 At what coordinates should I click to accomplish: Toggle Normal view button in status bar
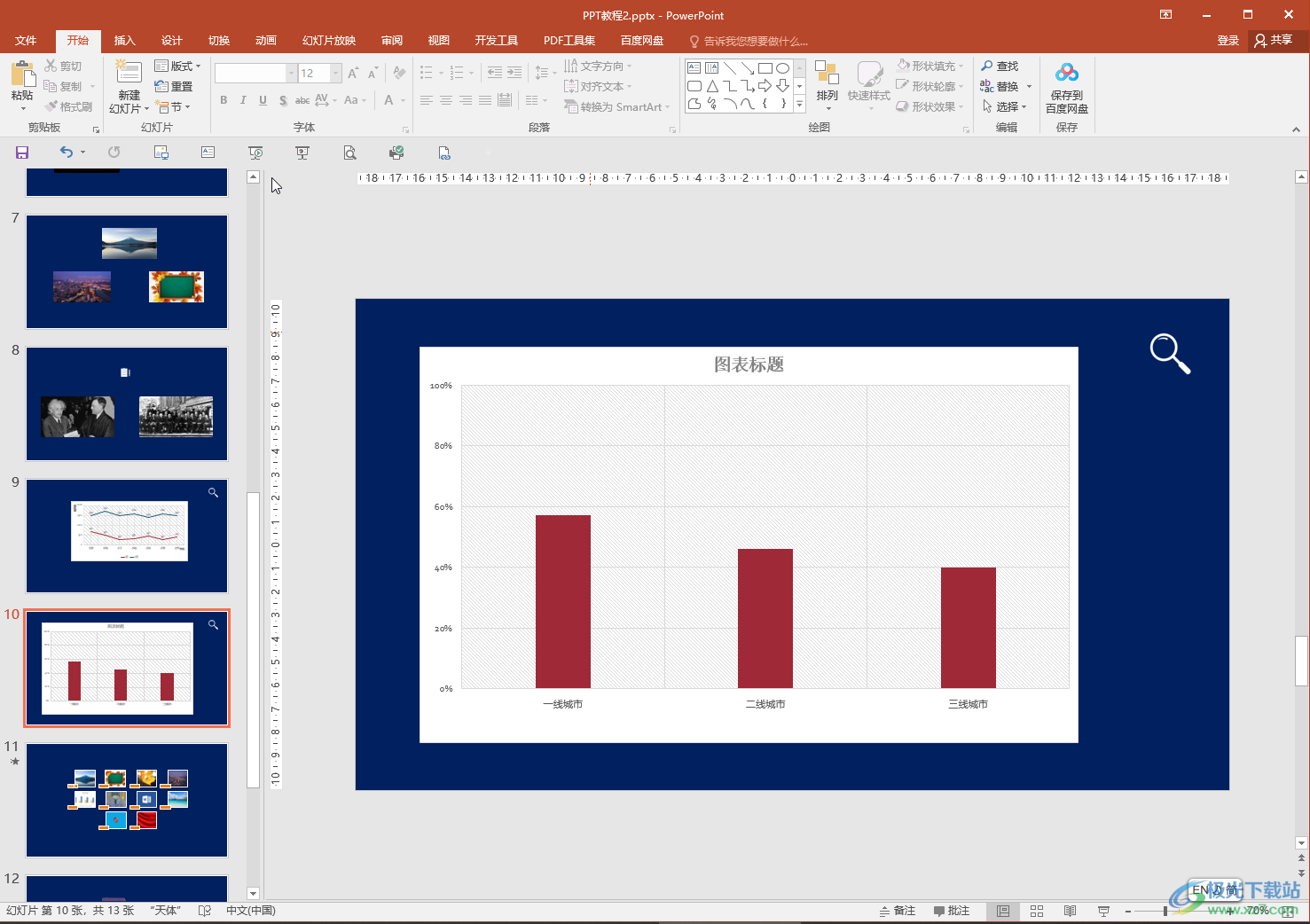[x=1003, y=911]
